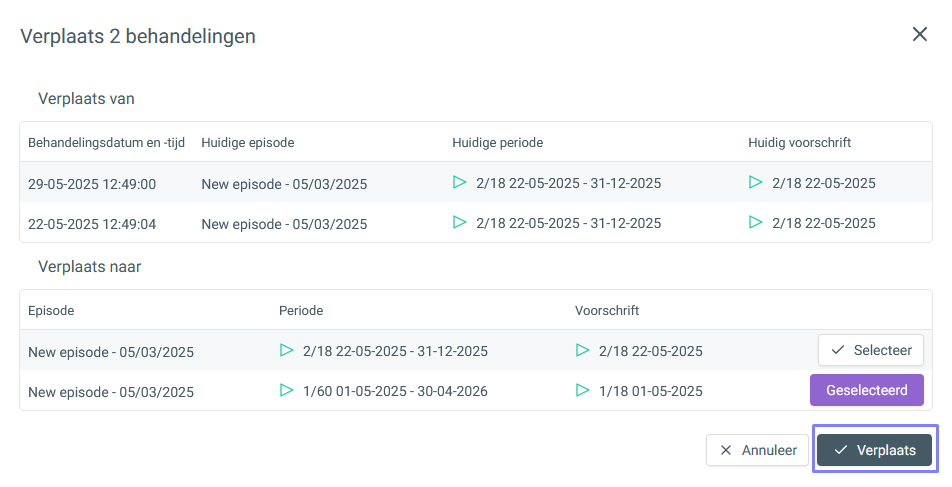Image resolution: width=952 pixels, height=487 pixels.
Task: Click the 1/60 01-05-2025 - 30-04-2026 period row
Action: click(476, 390)
